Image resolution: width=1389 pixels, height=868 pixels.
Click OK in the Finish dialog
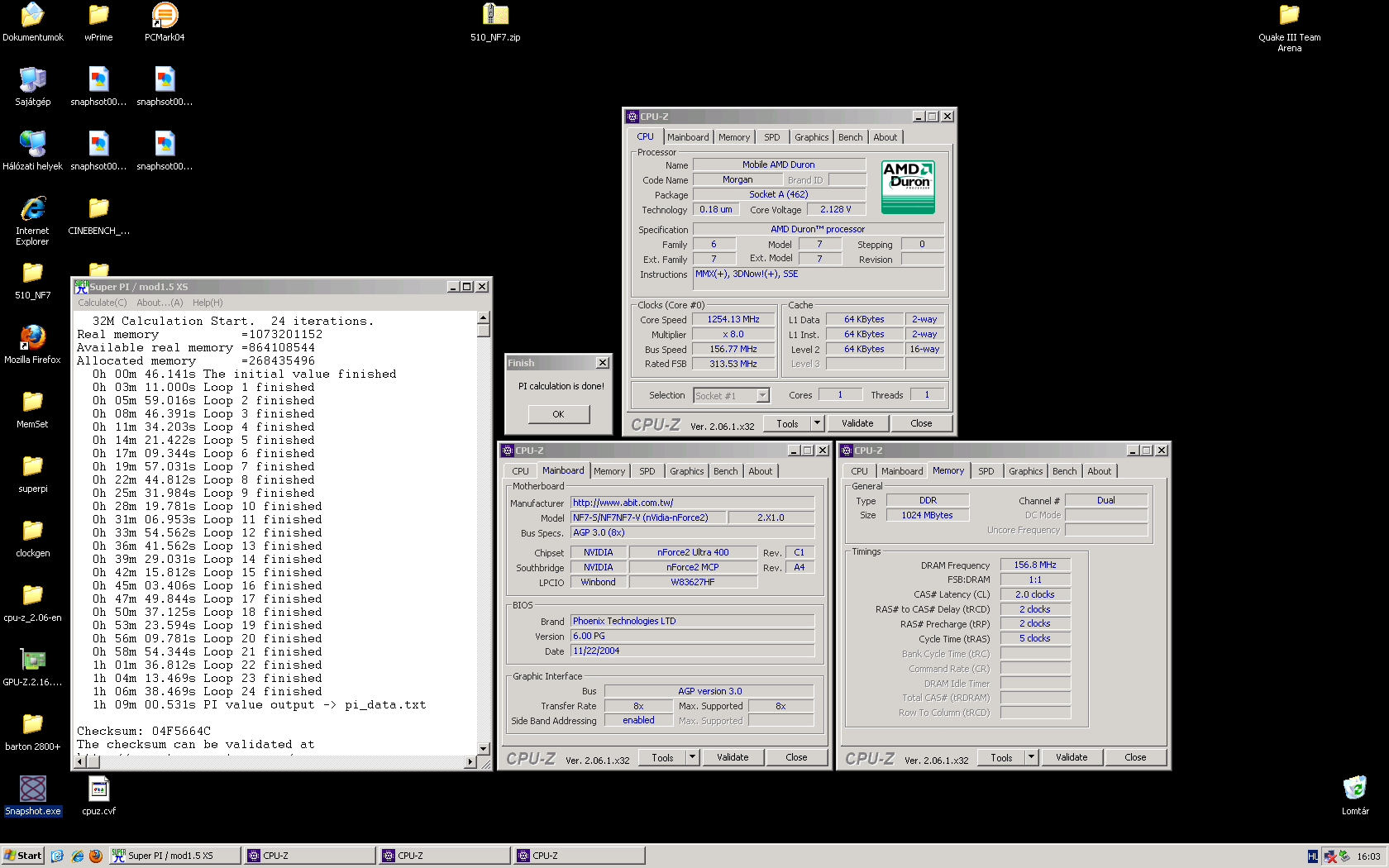click(559, 414)
